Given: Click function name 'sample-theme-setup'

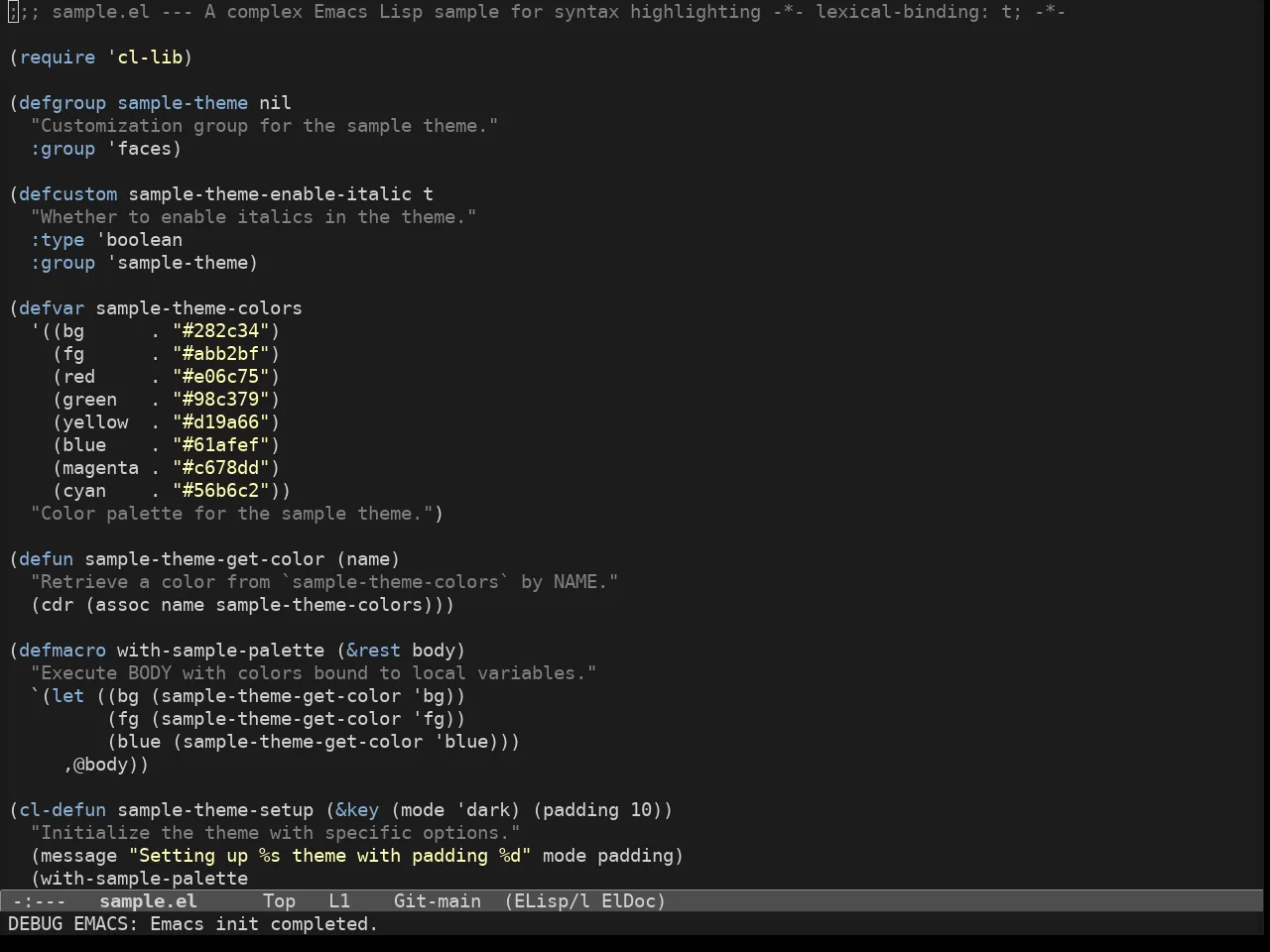Looking at the screenshot, I should pos(215,810).
